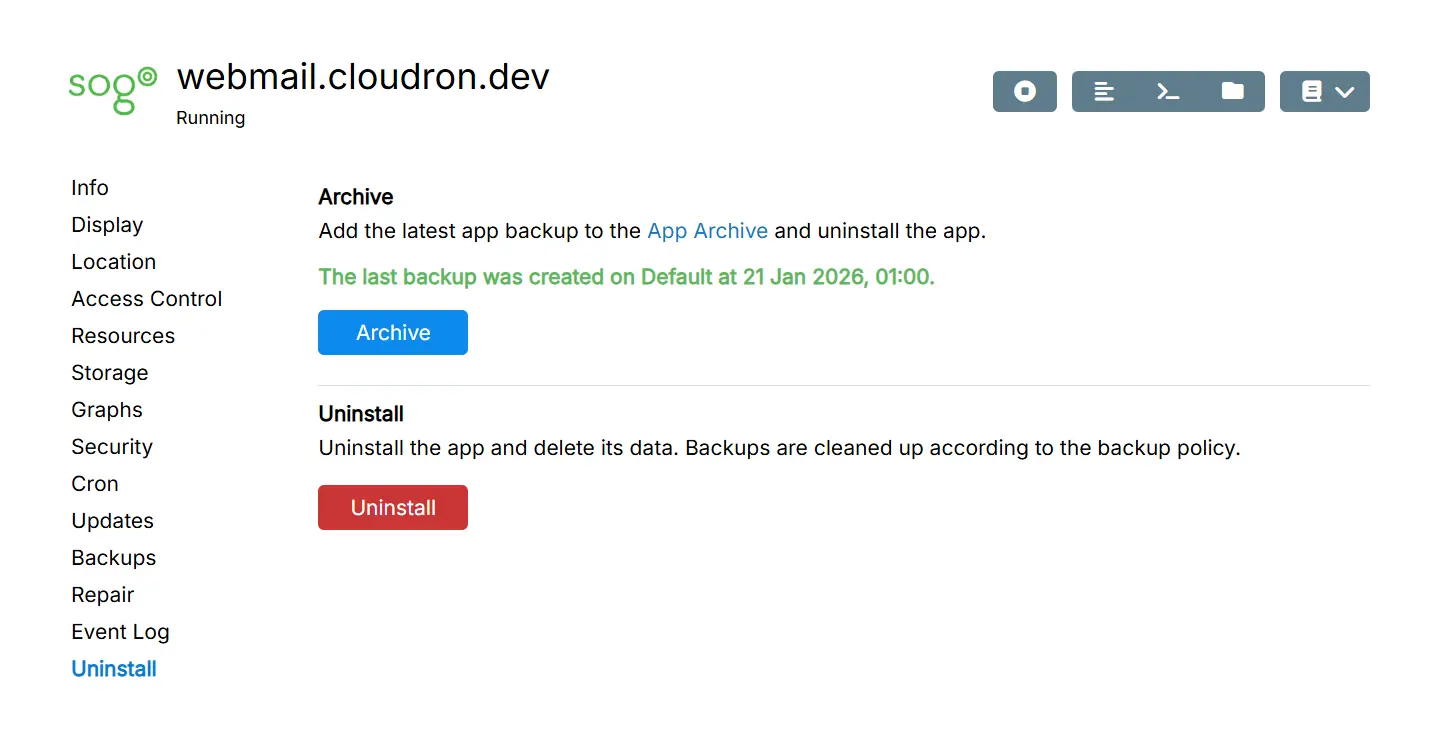Screen dimensions: 1437x736
Task: Expand the documentation book dropdown
Action: 1324,91
